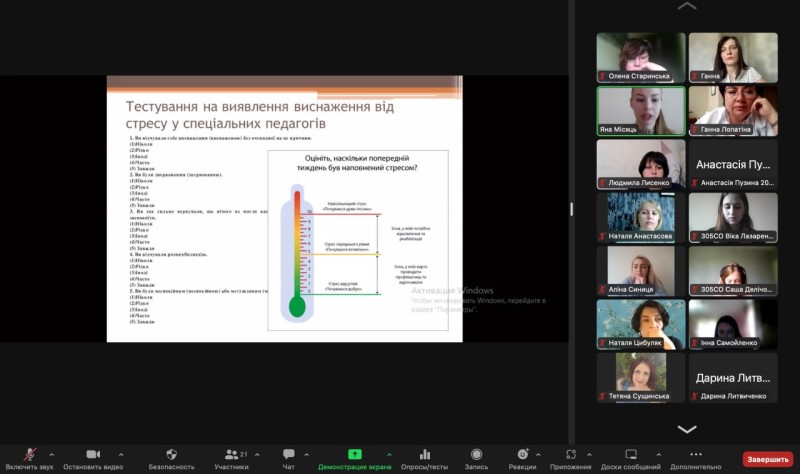Click slide title Тестування на виявлення виснаження
The height and width of the screenshot is (474, 800).
[260, 115]
